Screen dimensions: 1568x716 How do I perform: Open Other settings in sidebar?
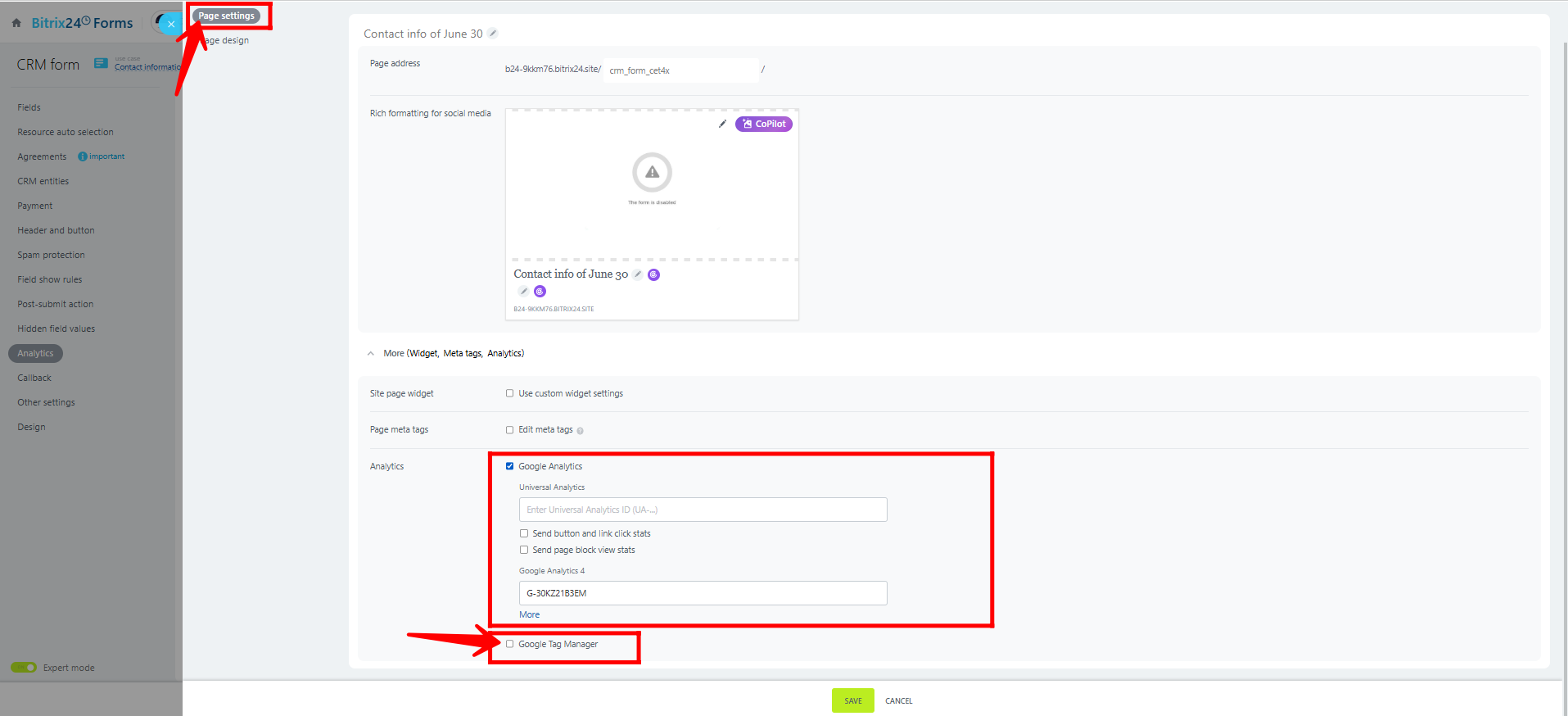47,402
